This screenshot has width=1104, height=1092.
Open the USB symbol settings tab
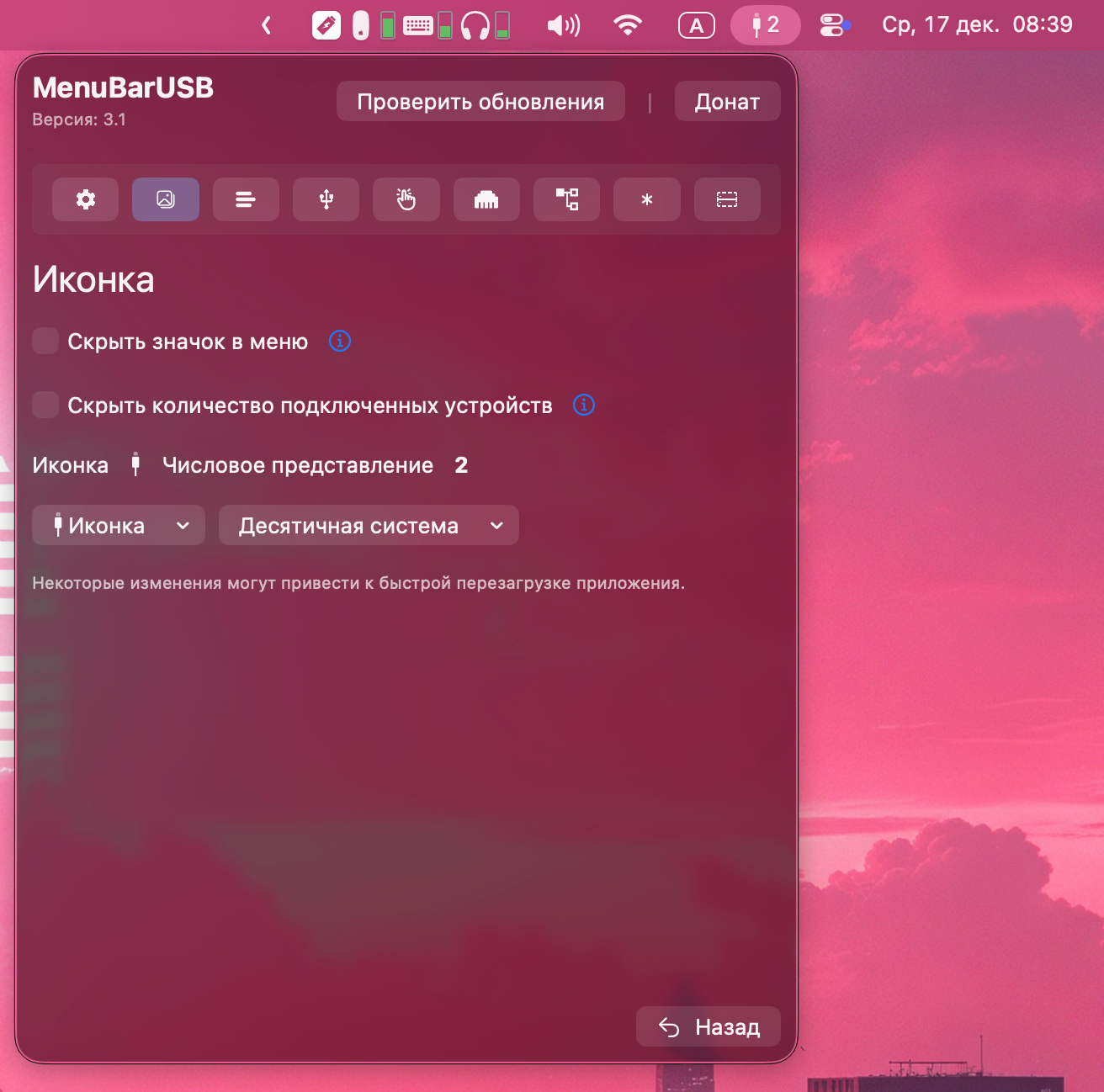(326, 199)
